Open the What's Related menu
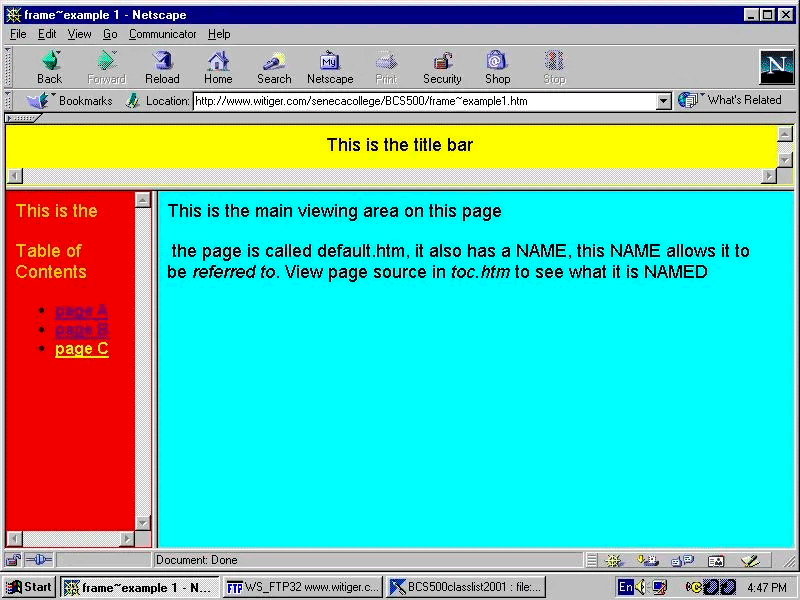 click(730, 100)
